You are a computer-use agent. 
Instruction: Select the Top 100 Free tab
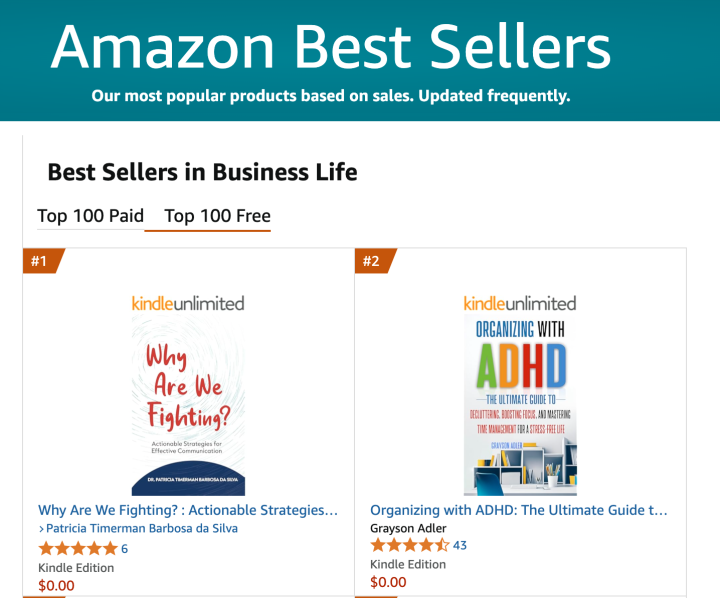point(217,216)
